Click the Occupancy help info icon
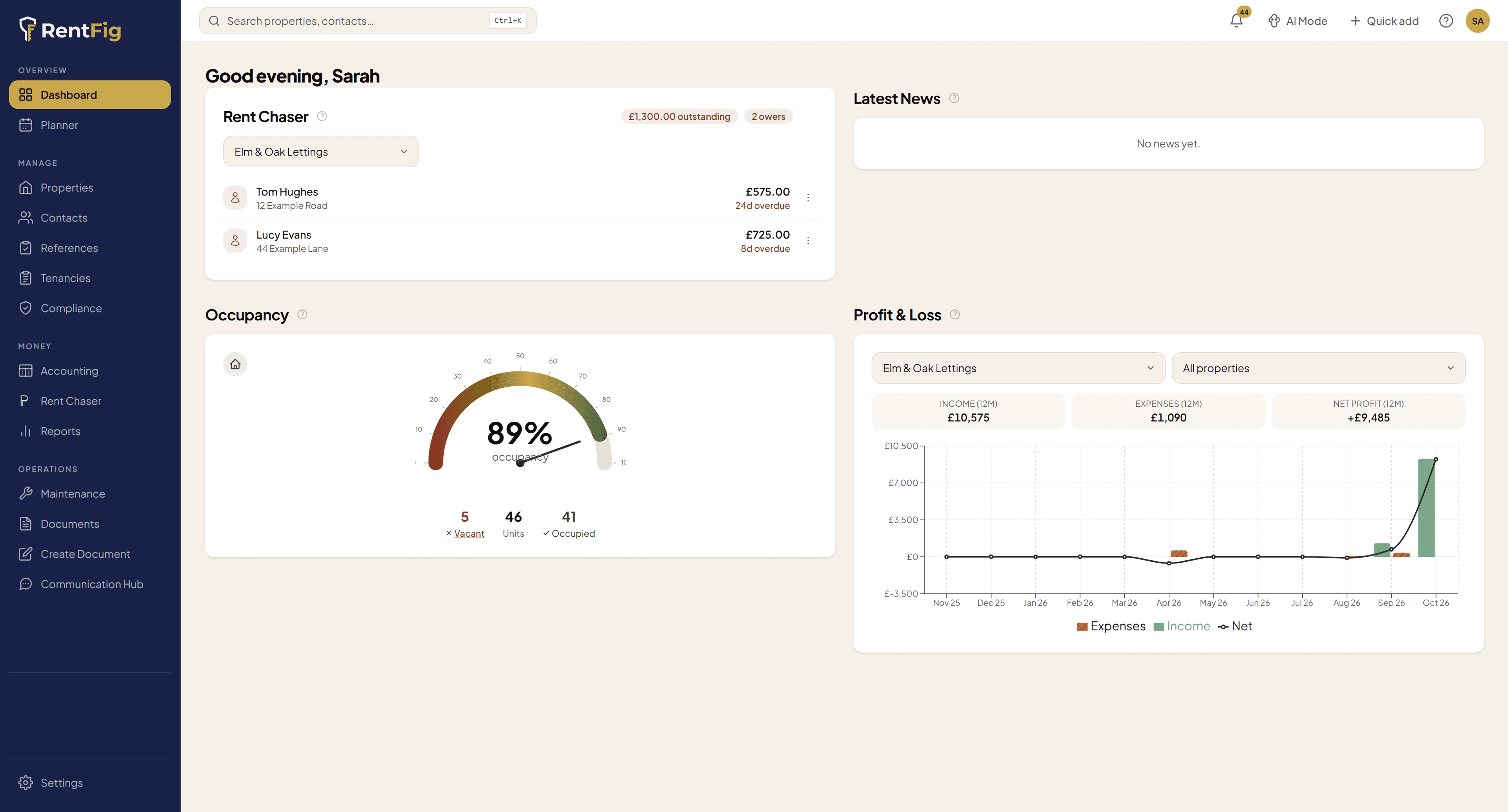 tap(302, 315)
